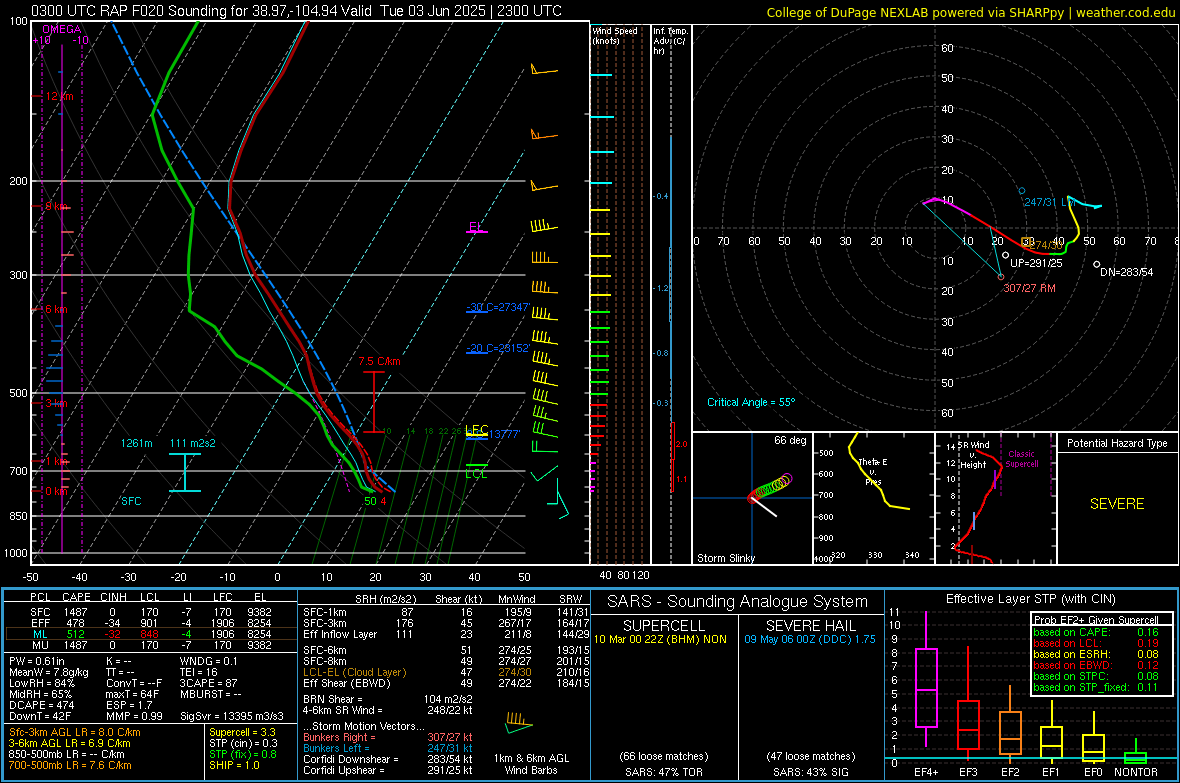Select the highlighted ML parcel row
1180x783 pixels.
pyautogui.click(x=151, y=634)
